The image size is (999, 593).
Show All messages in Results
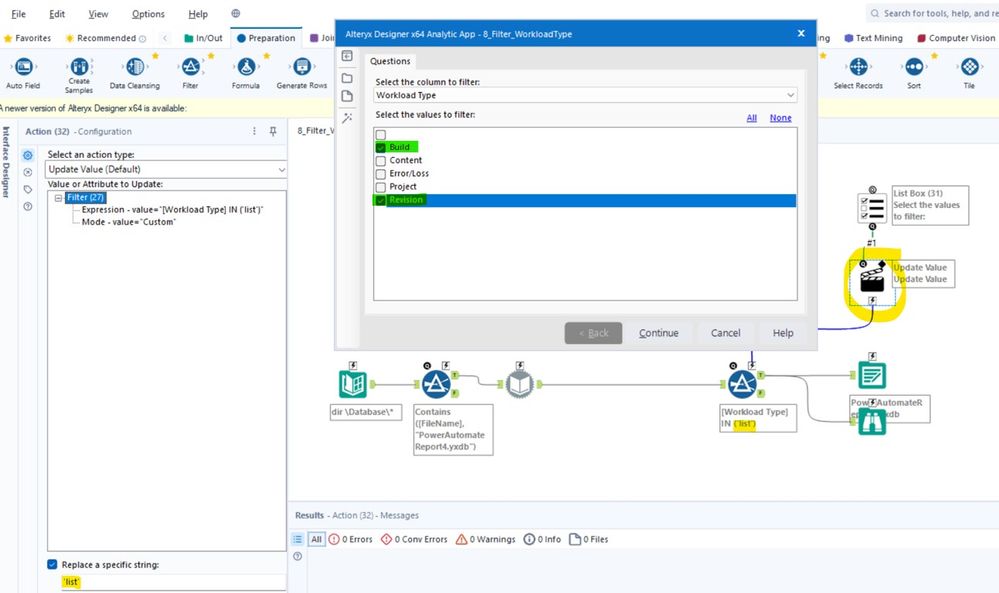(317, 539)
